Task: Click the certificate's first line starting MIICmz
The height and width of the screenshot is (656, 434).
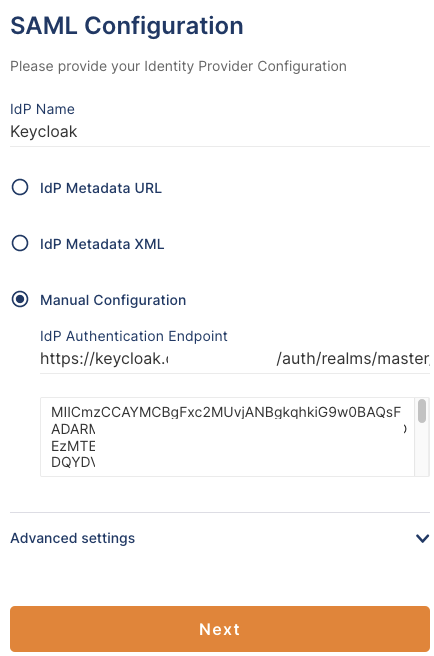Action: click(226, 413)
